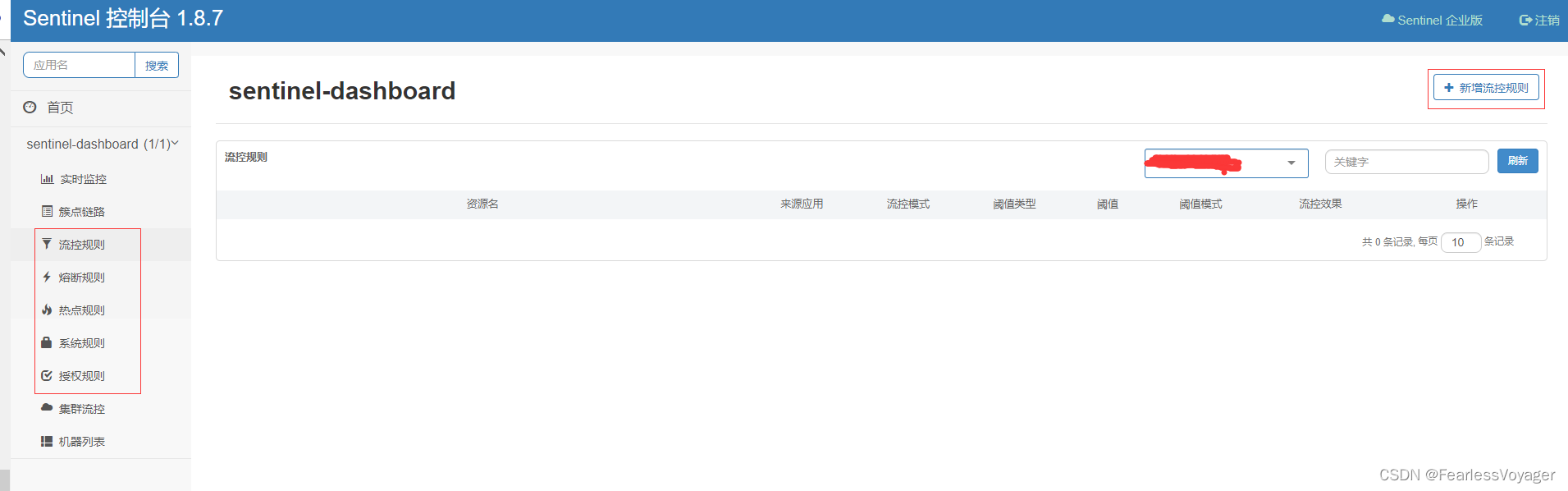The width and height of the screenshot is (1568, 491).
Task: Click the clock icon beside 首页
Action: point(30,107)
